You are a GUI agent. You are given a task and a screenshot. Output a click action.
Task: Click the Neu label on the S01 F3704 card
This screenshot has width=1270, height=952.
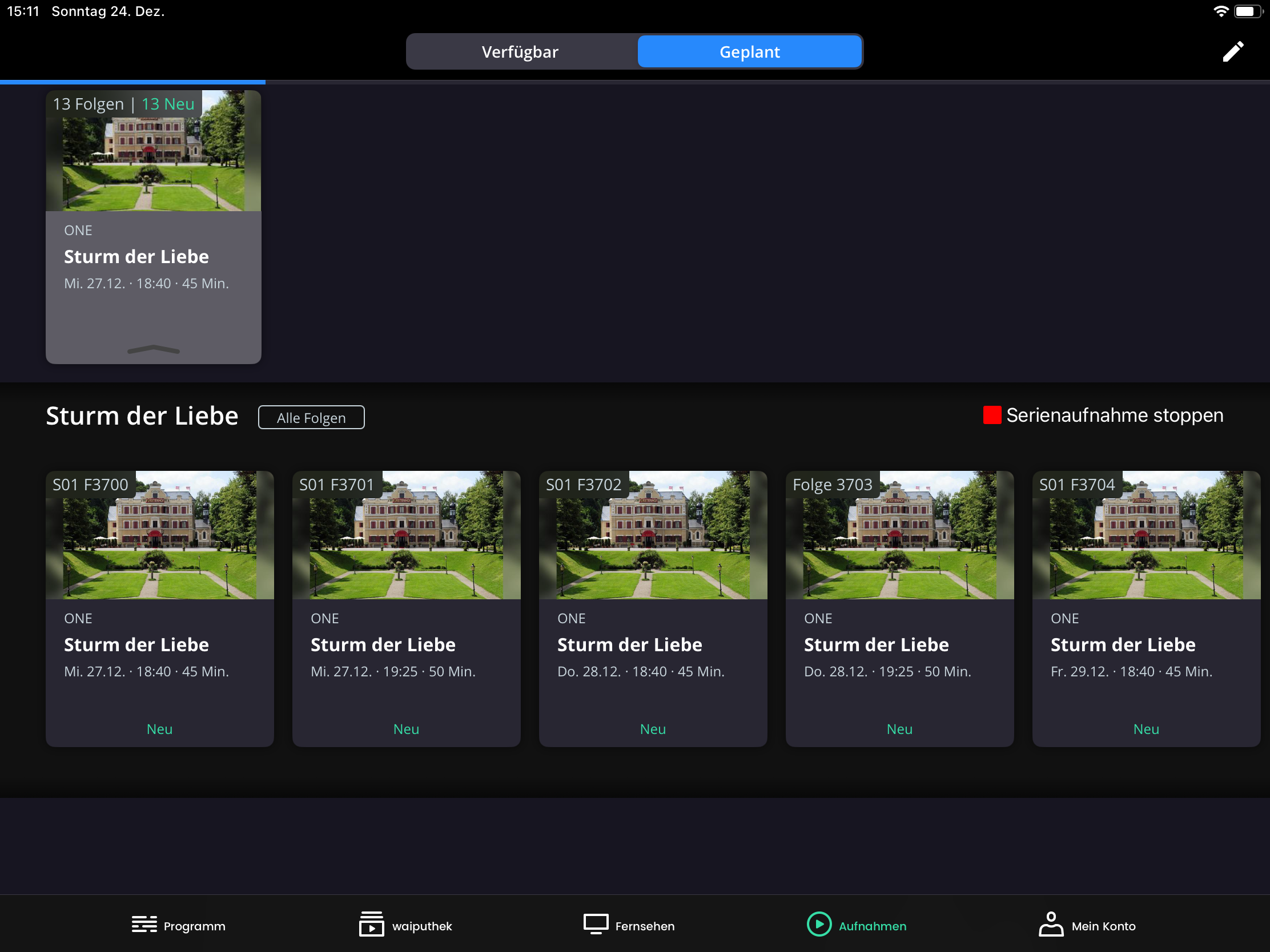pyautogui.click(x=1147, y=729)
